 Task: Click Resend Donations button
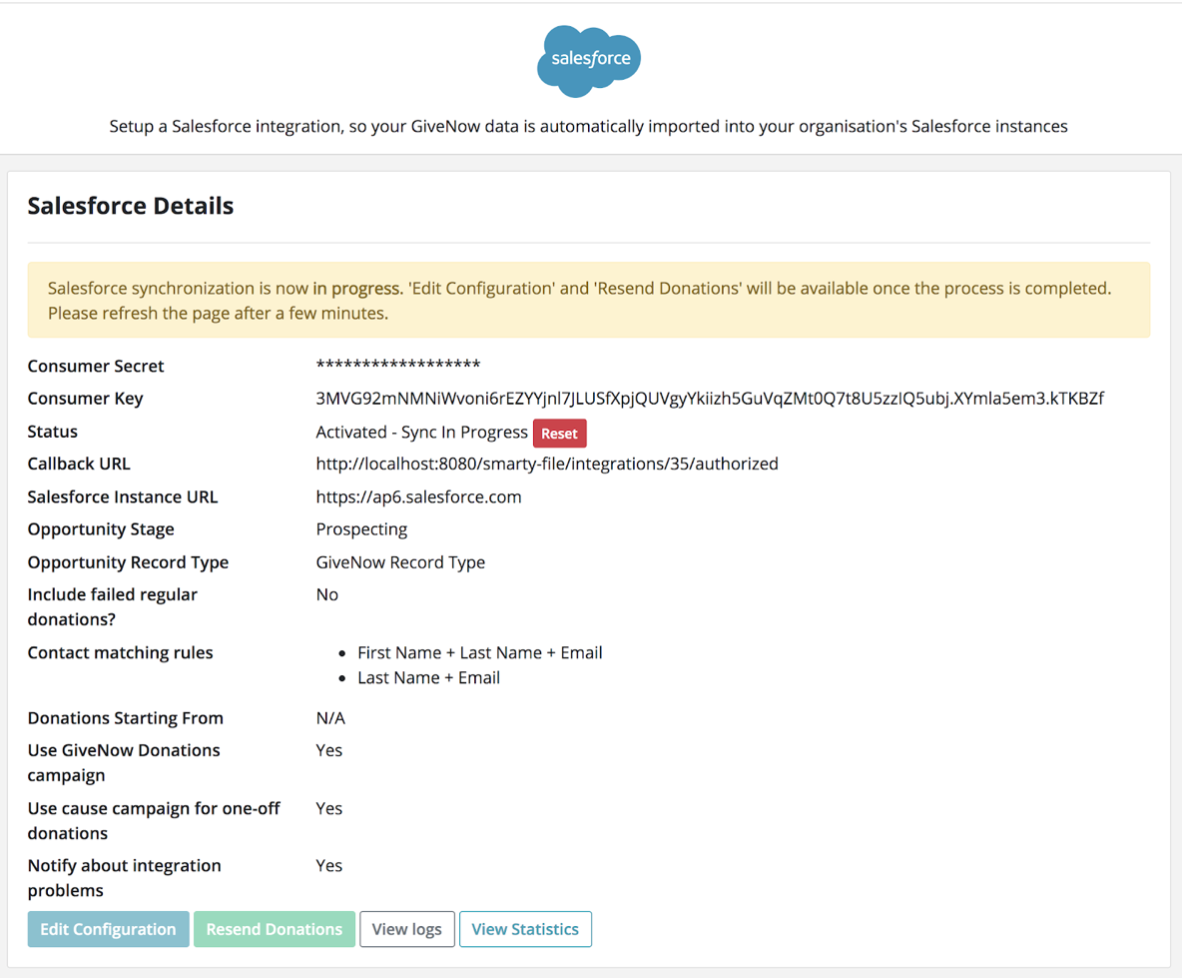click(274, 929)
